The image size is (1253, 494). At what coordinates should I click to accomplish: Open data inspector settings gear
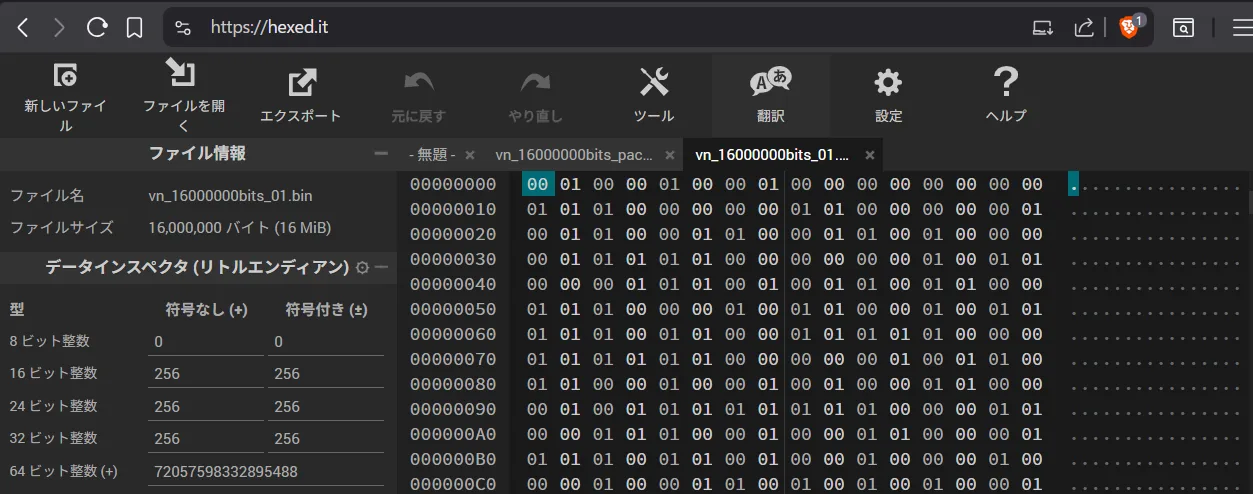(362, 268)
